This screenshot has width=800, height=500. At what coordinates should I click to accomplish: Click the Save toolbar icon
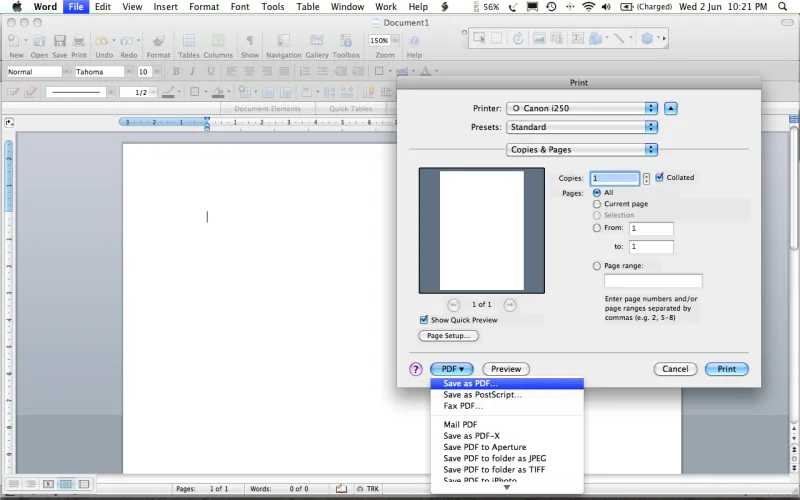pos(60,41)
